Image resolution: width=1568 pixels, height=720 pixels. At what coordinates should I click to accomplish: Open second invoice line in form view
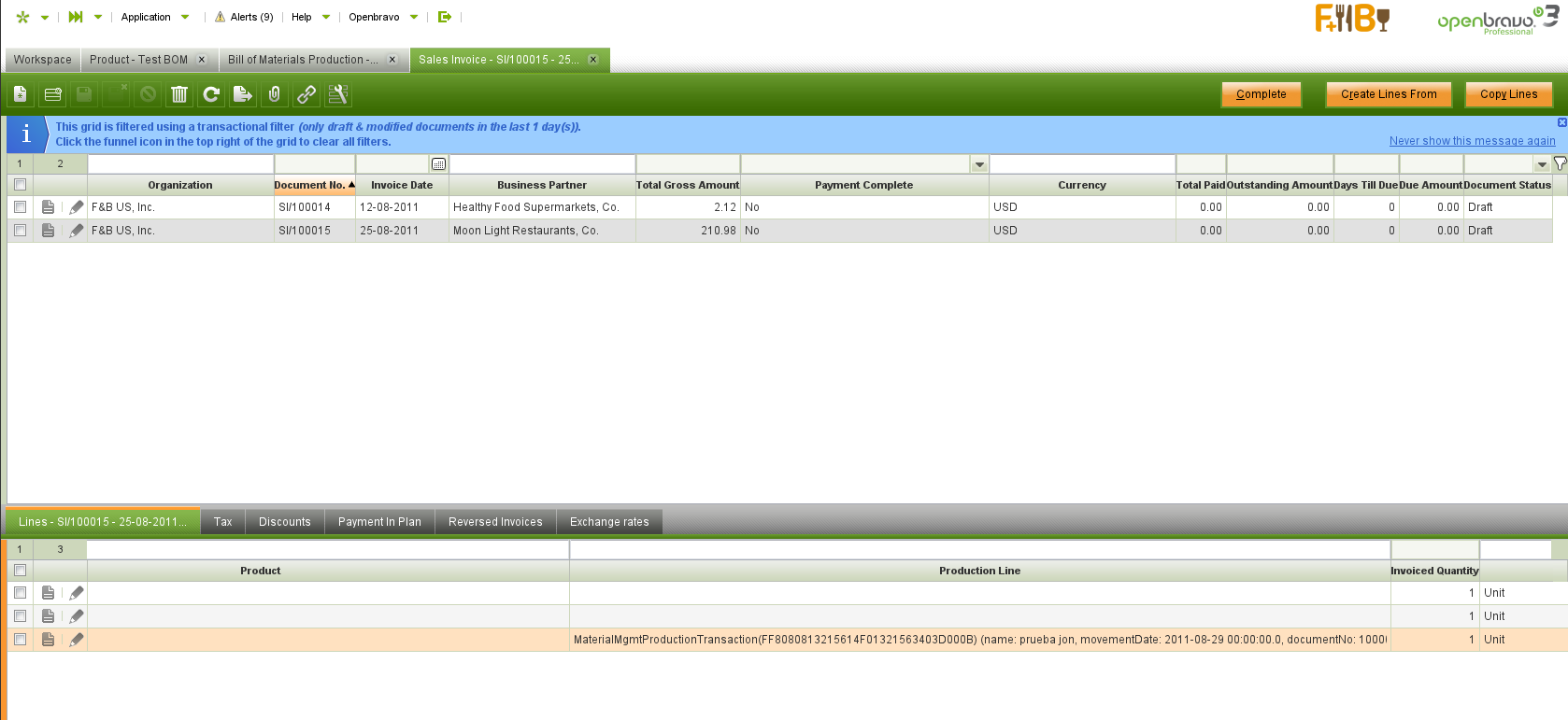click(x=49, y=616)
